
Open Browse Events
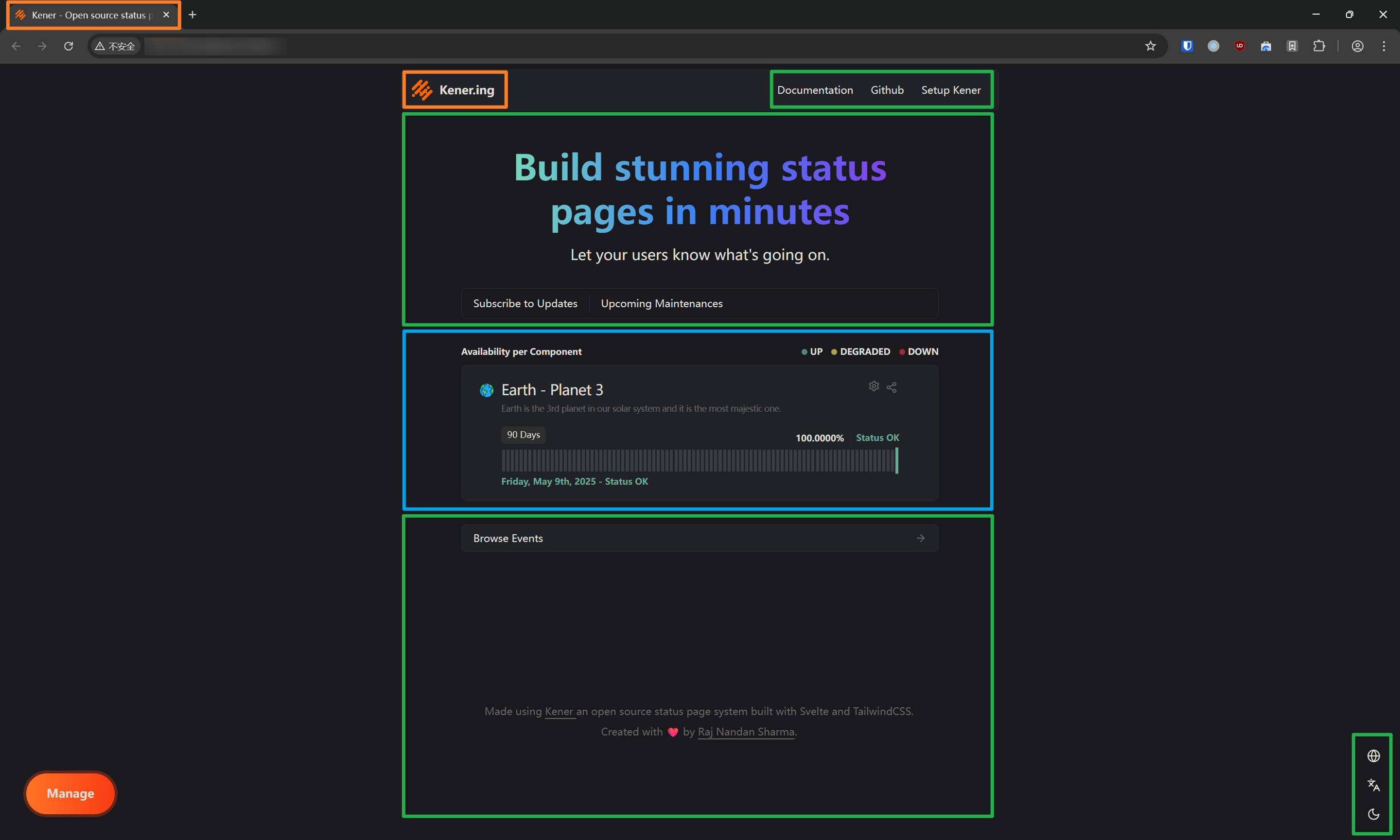tap(700, 538)
